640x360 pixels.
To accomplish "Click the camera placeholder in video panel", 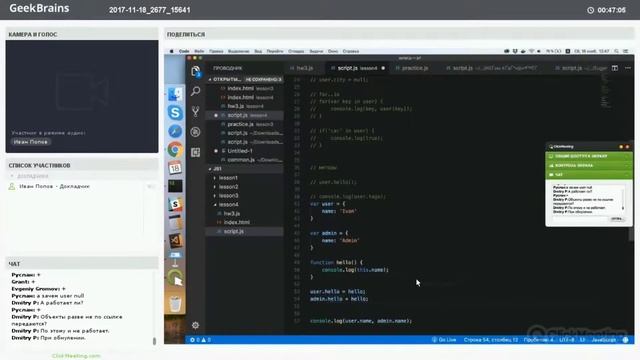I will pos(82,93).
